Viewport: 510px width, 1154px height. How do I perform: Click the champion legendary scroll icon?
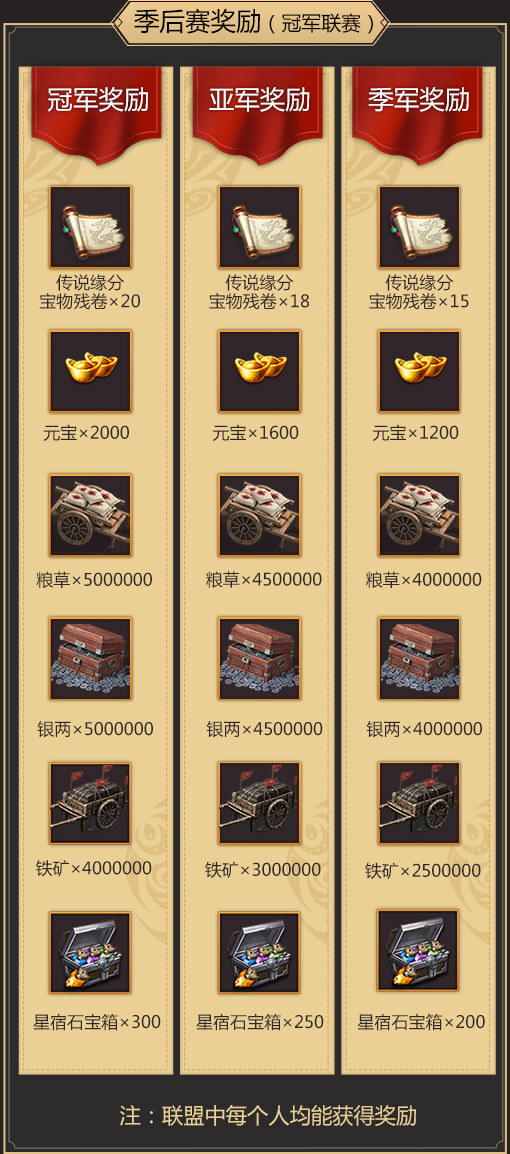[x=91, y=227]
